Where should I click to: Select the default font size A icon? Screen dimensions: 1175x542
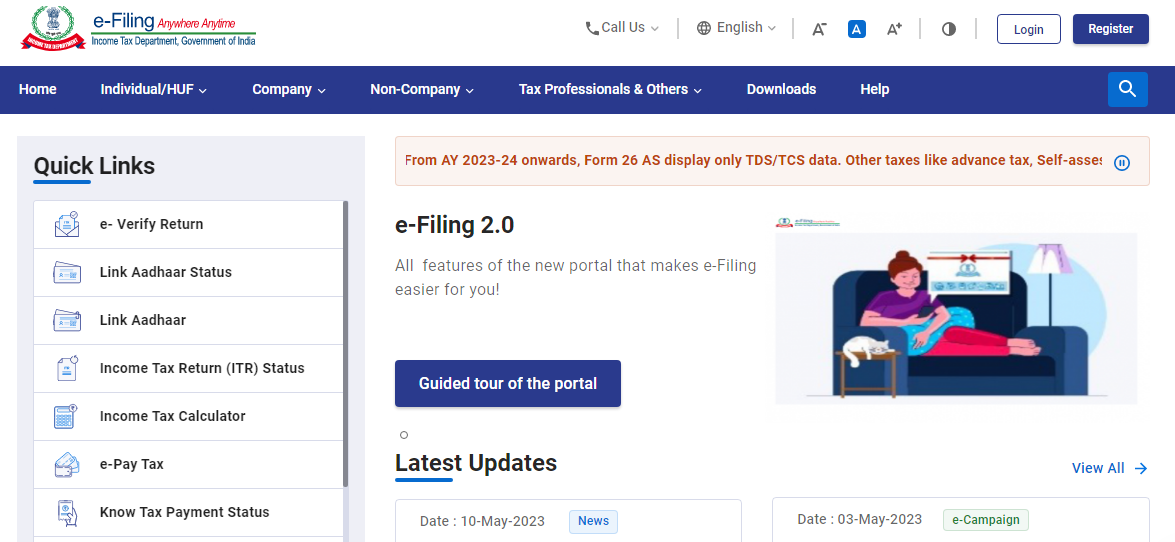[x=857, y=29]
